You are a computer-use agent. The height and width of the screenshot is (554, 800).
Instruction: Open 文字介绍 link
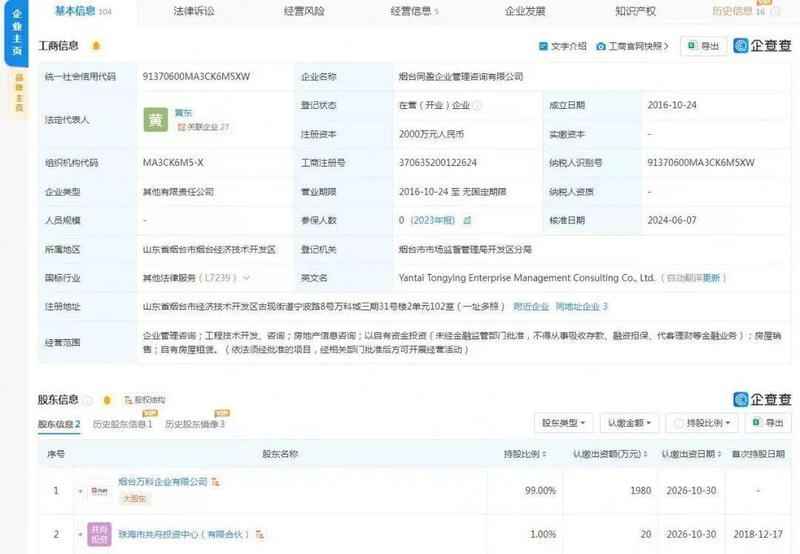563,46
